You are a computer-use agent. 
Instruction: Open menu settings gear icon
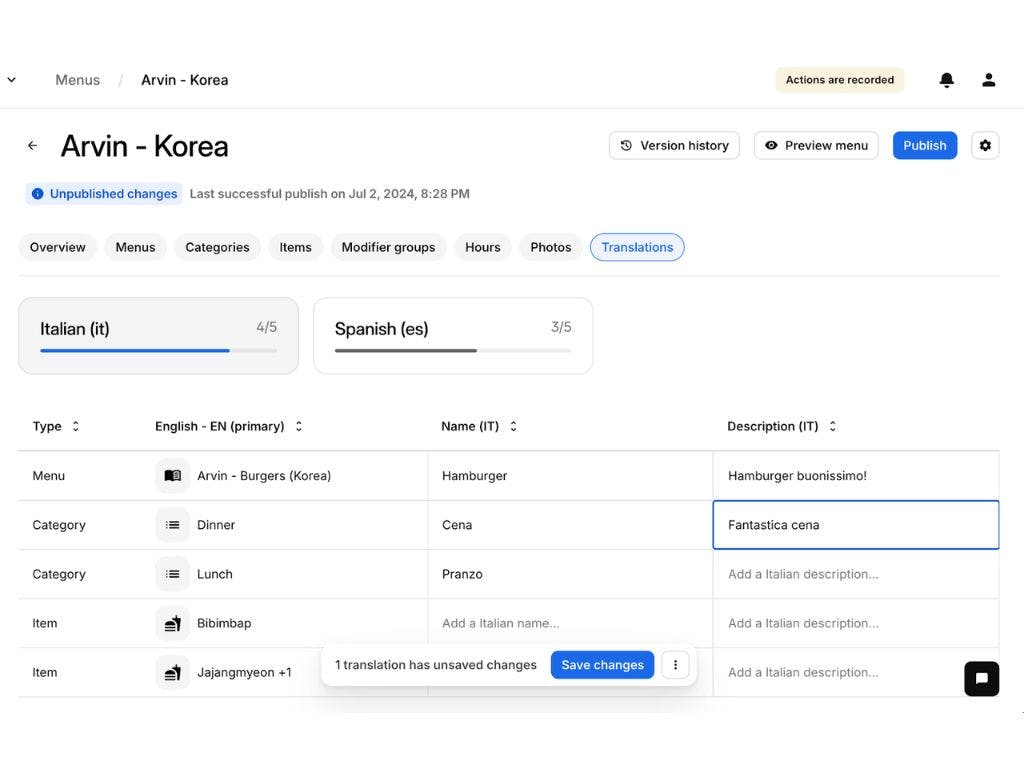[985, 146]
